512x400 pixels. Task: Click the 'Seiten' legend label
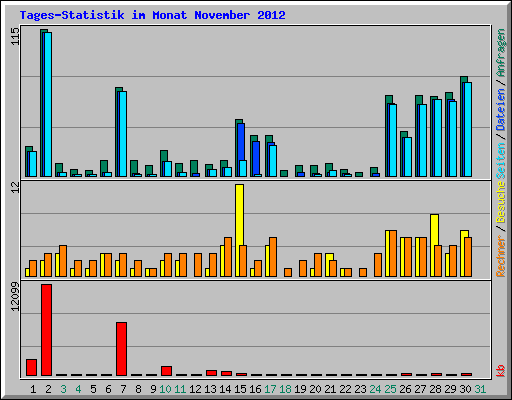click(501, 161)
